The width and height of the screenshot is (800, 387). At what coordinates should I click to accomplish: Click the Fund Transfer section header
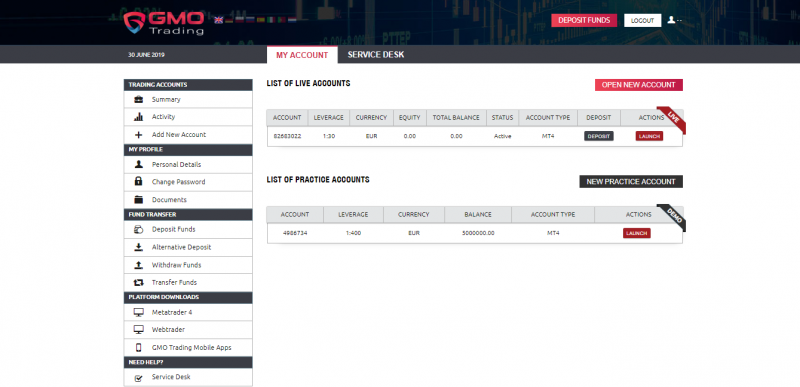pos(188,215)
